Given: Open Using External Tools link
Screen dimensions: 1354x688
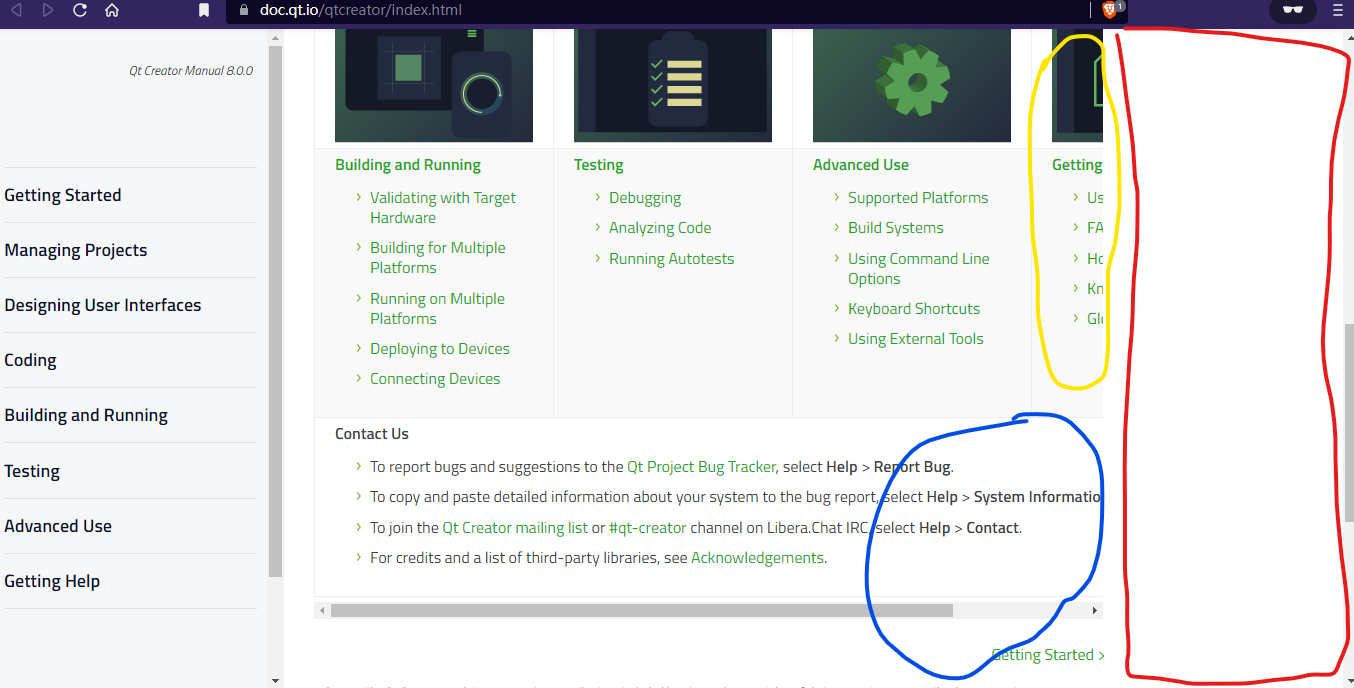Looking at the screenshot, I should pos(916,339).
